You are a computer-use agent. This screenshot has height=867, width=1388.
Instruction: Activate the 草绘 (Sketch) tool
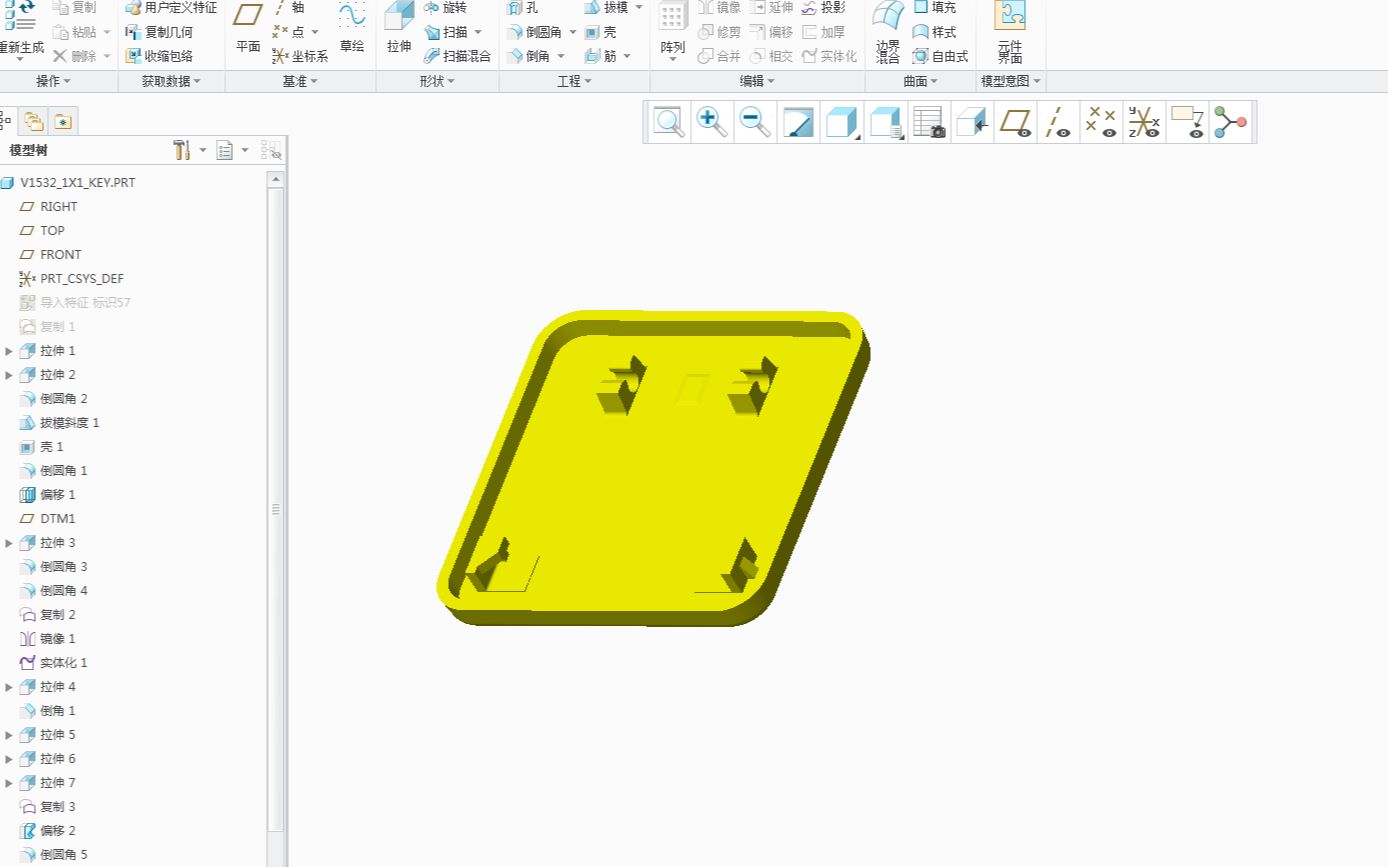point(352,31)
